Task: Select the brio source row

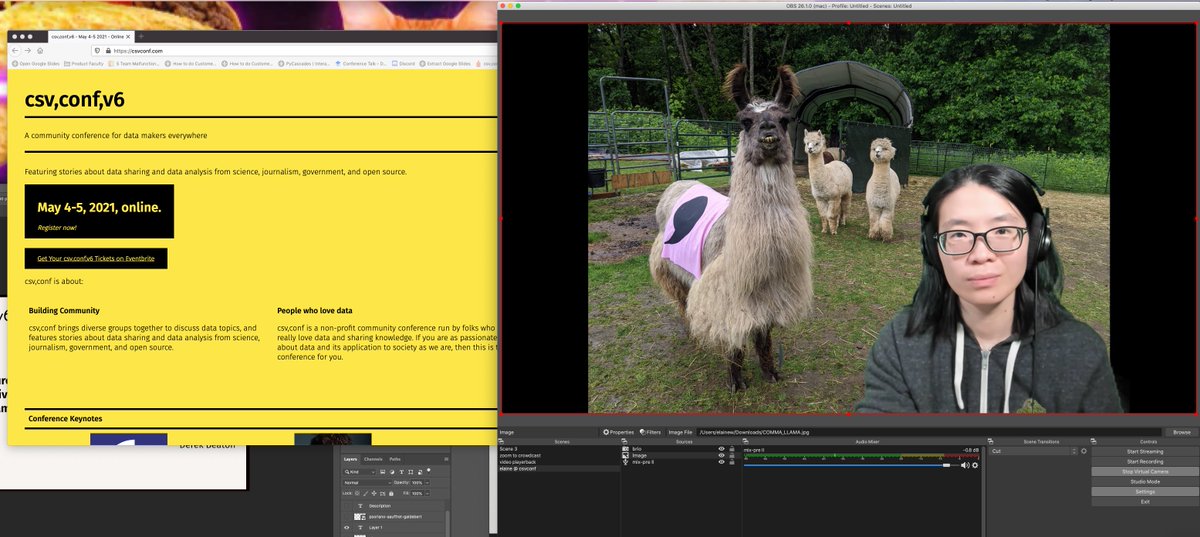Action: tap(680, 449)
